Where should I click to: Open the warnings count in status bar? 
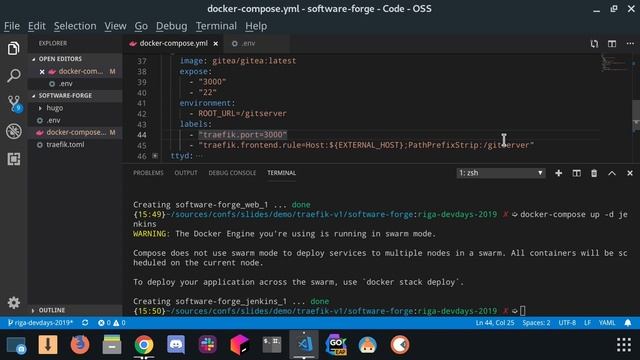point(119,323)
